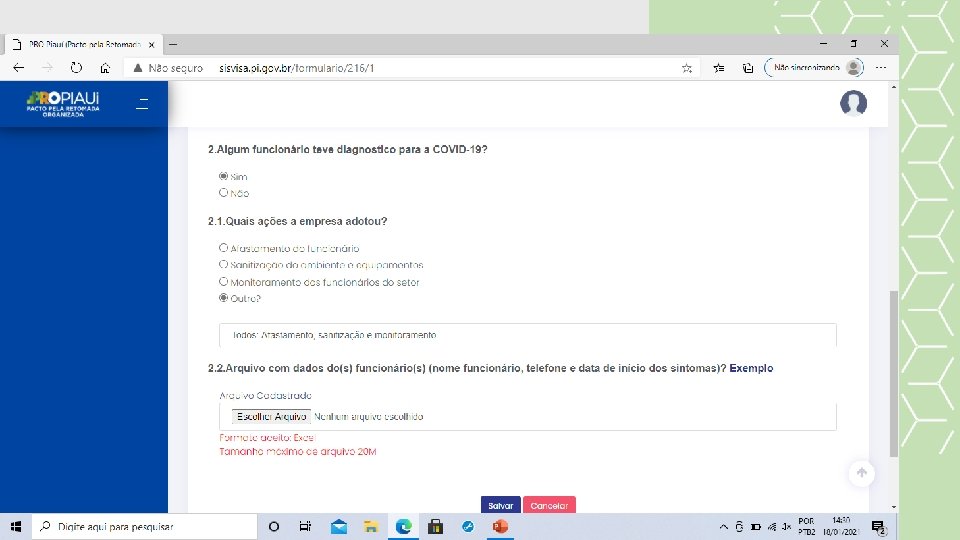Open a new browser tab
Screen dimensions: 960x540
coord(173,44)
